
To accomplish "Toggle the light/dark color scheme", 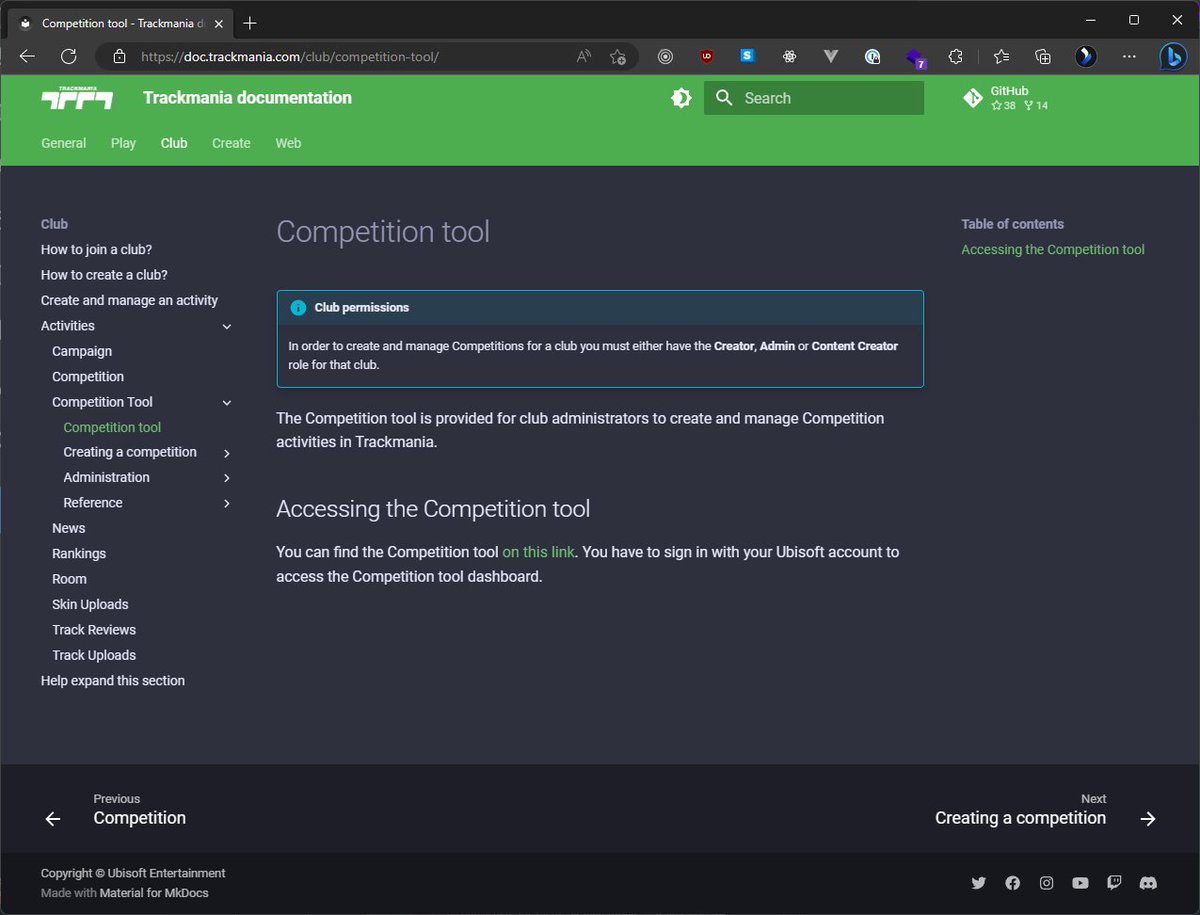I will coord(681,98).
